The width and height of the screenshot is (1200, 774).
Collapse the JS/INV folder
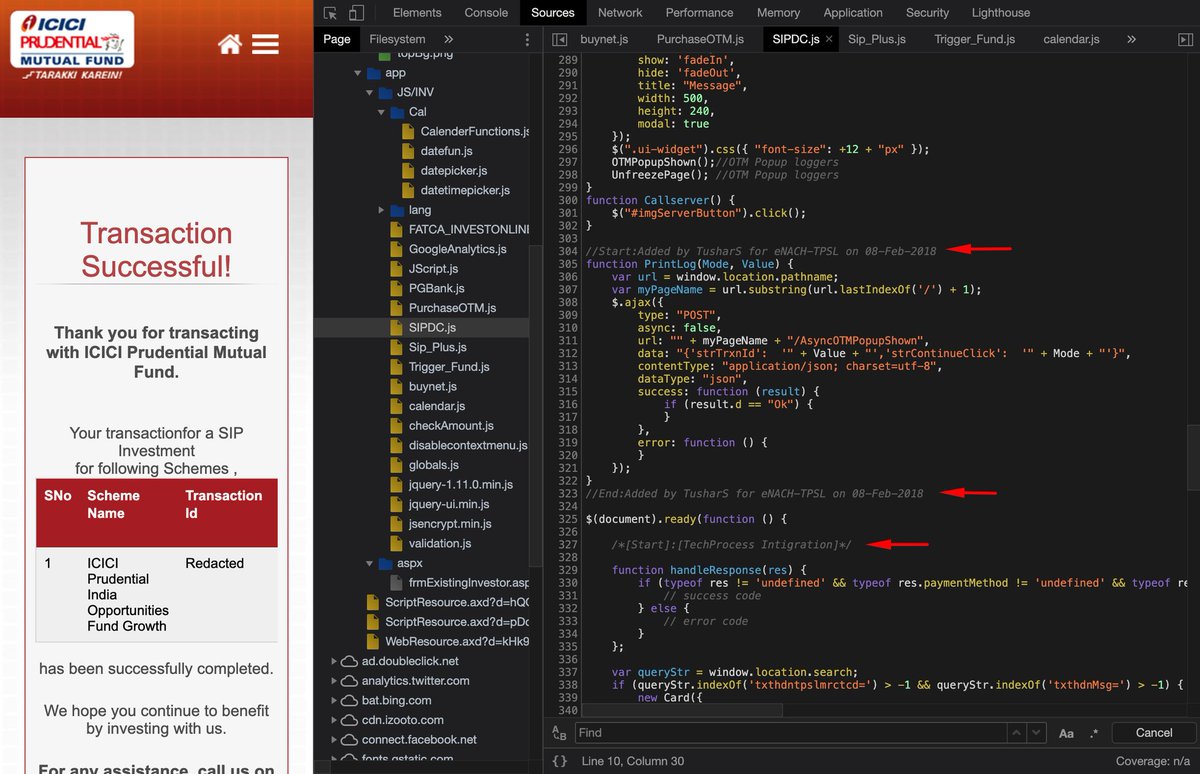click(x=370, y=92)
